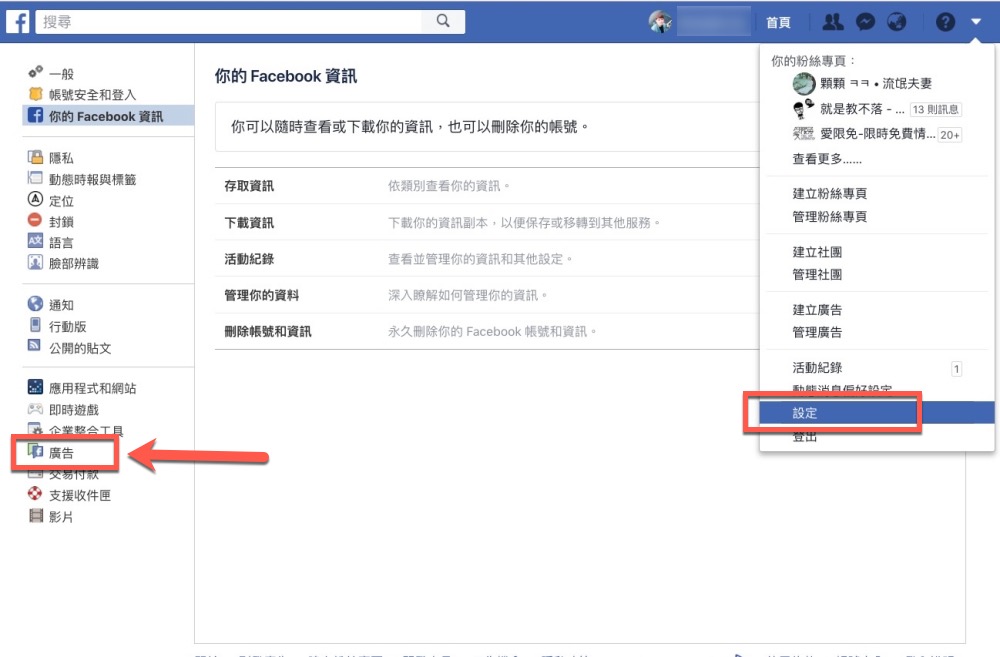Select 管理廣告 menu item
This screenshot has height=657, width=1000.
click(x=817, y=332)
